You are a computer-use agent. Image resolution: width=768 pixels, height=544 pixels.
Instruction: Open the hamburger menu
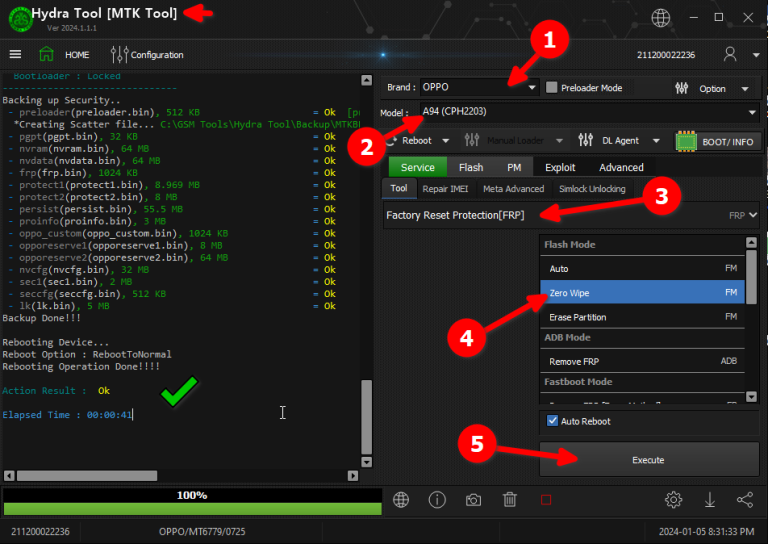tap(15, 54)
